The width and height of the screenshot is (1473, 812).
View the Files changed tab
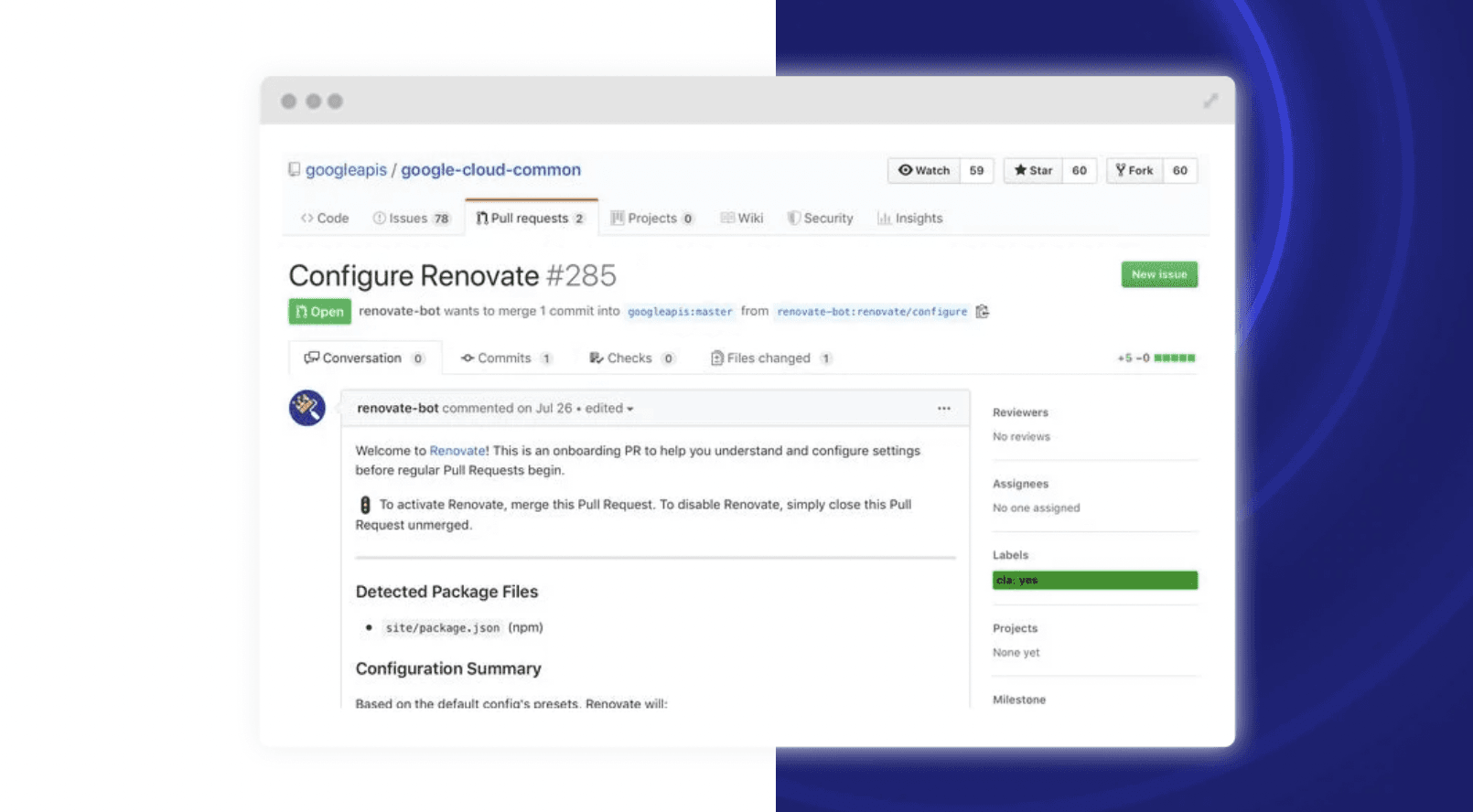coord(770,358)
